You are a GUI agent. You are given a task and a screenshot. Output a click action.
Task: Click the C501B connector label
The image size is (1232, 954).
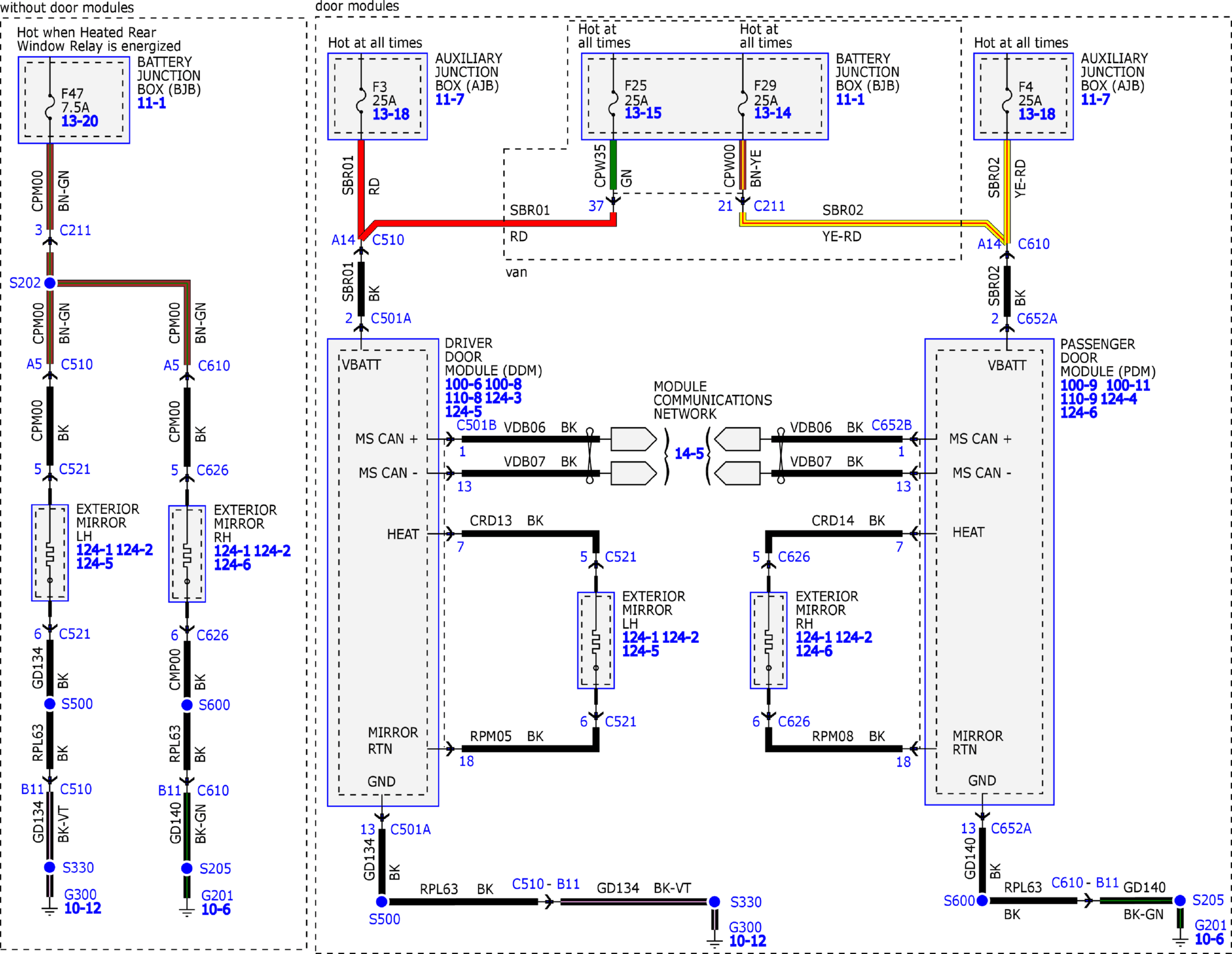click(x=477, y=425)
